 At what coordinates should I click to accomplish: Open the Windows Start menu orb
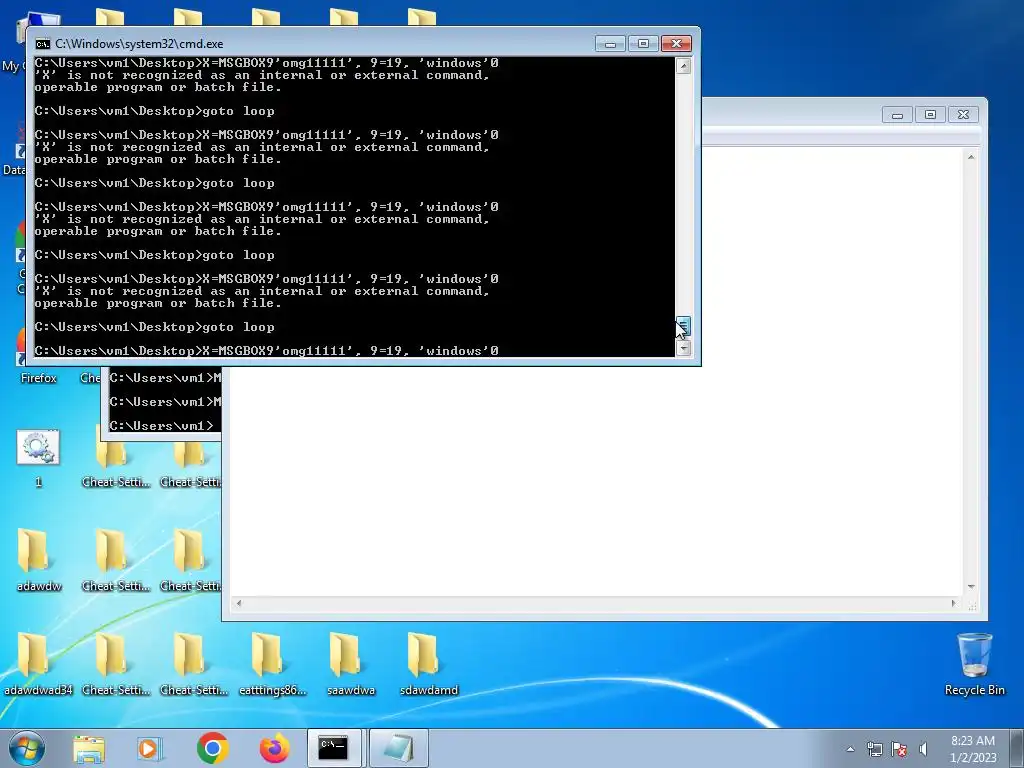pyautogui.click(x=26, y=748)
